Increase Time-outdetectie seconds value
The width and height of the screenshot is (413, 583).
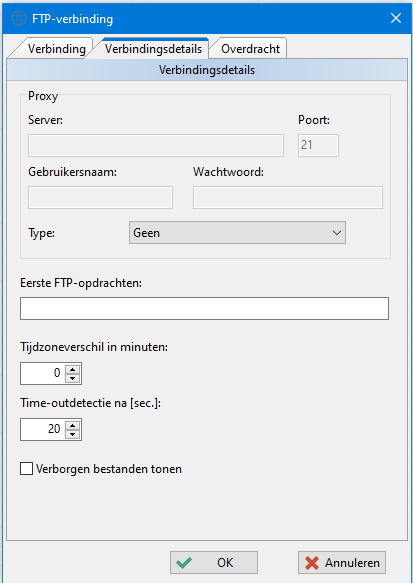(72, 425)
